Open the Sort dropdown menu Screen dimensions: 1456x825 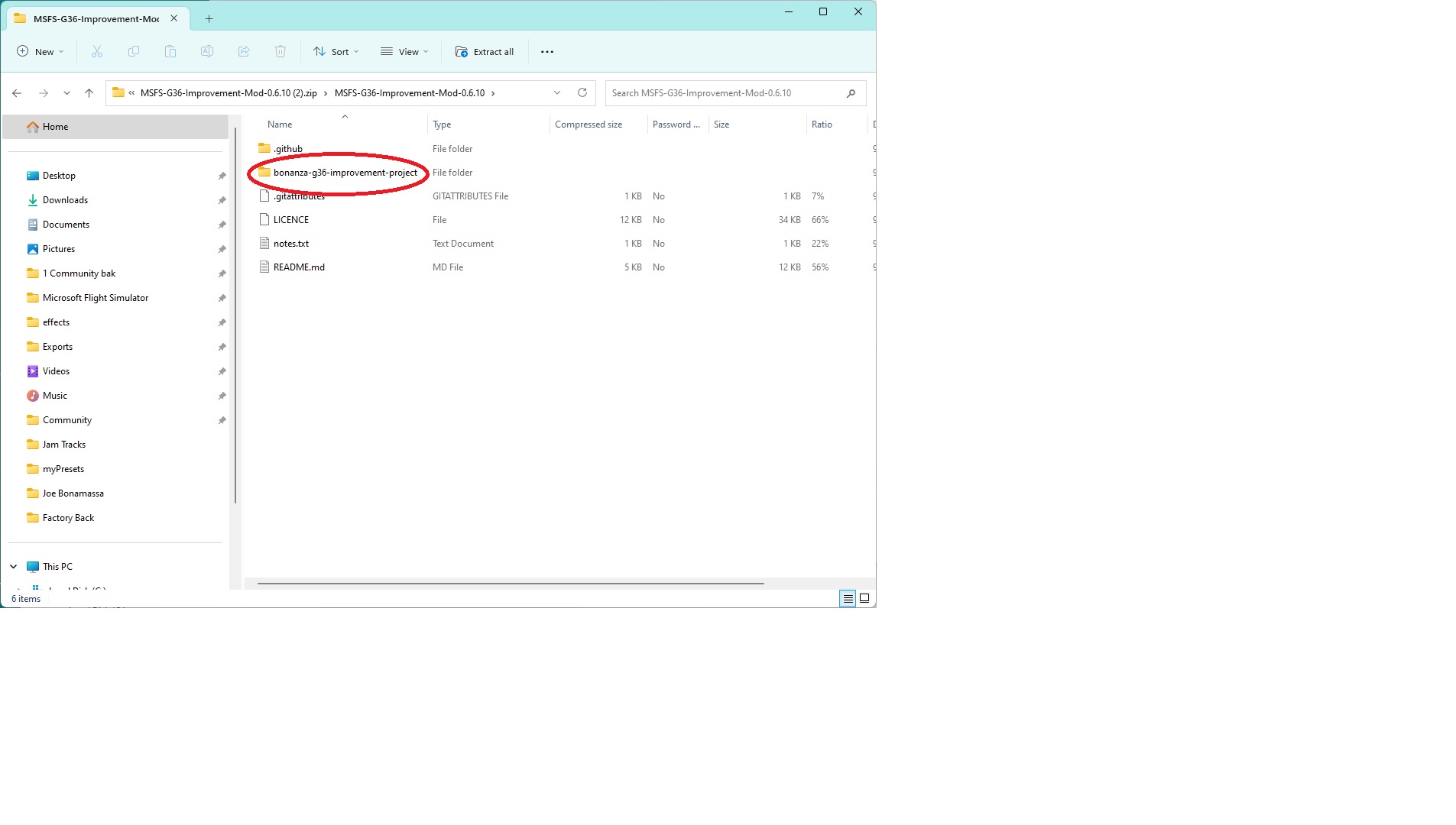pyautogui.click(x=336, y=52)
